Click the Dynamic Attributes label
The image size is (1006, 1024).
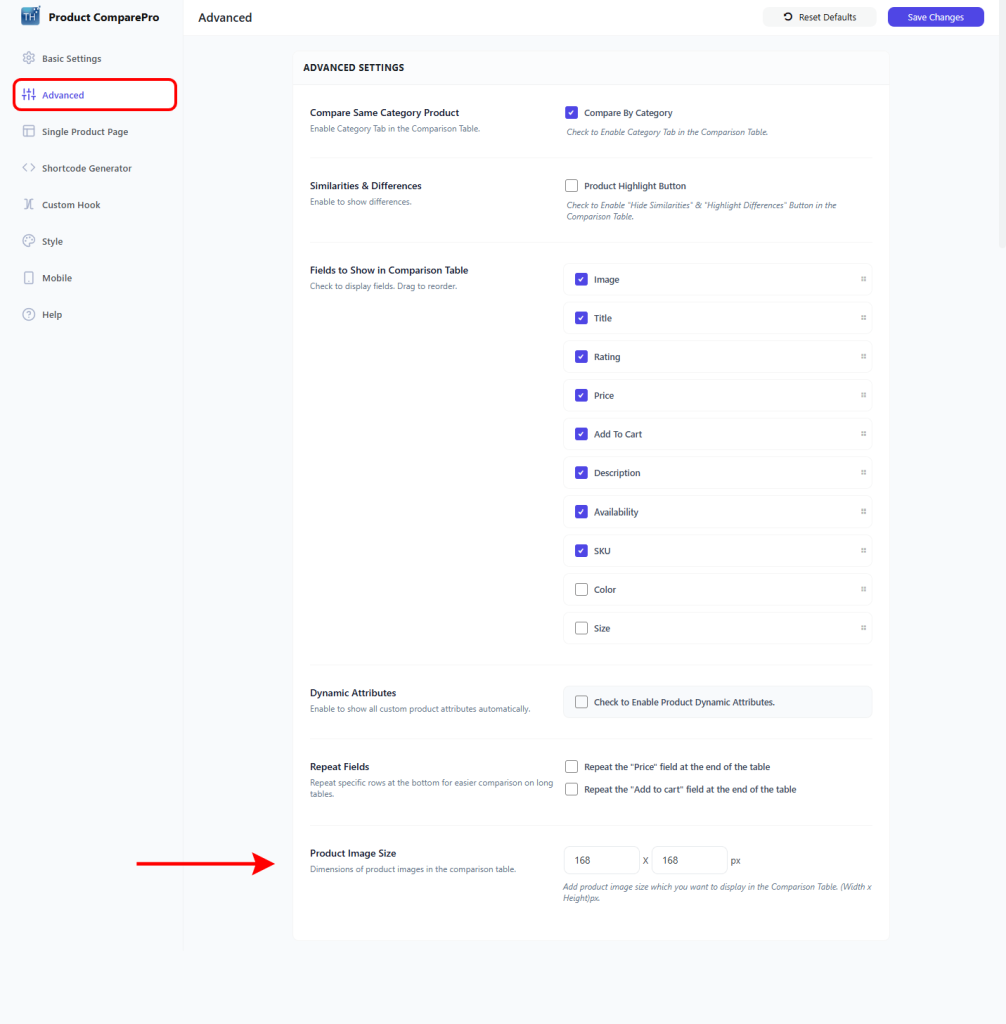pyautogui.click(x=353, y=692)
